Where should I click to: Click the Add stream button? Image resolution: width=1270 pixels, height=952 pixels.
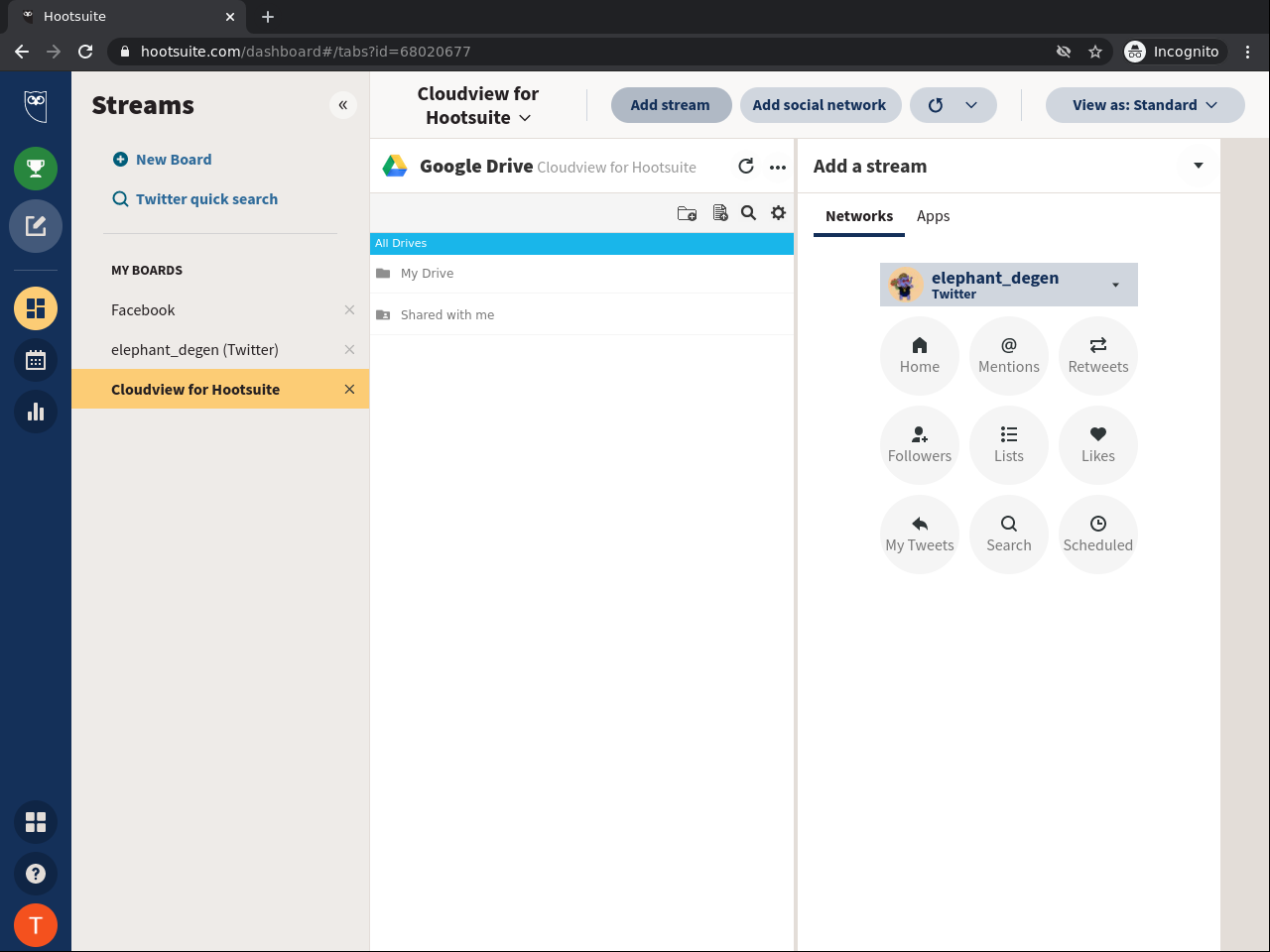671,105
